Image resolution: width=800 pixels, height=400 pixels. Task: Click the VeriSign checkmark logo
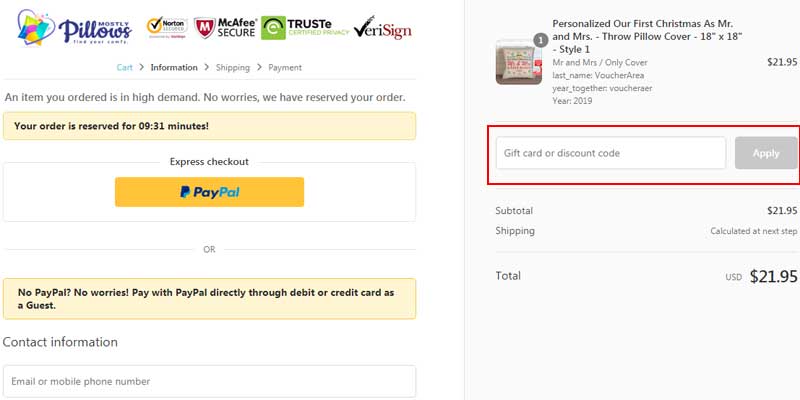click(383, 27)
